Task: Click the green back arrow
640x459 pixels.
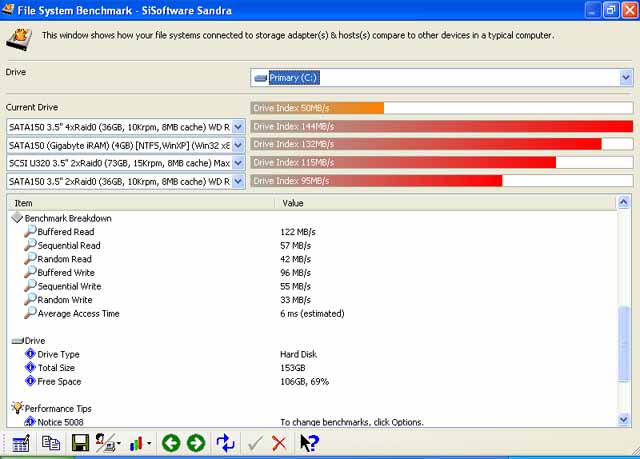Action: pyautogui.click(x=171, y=443)
